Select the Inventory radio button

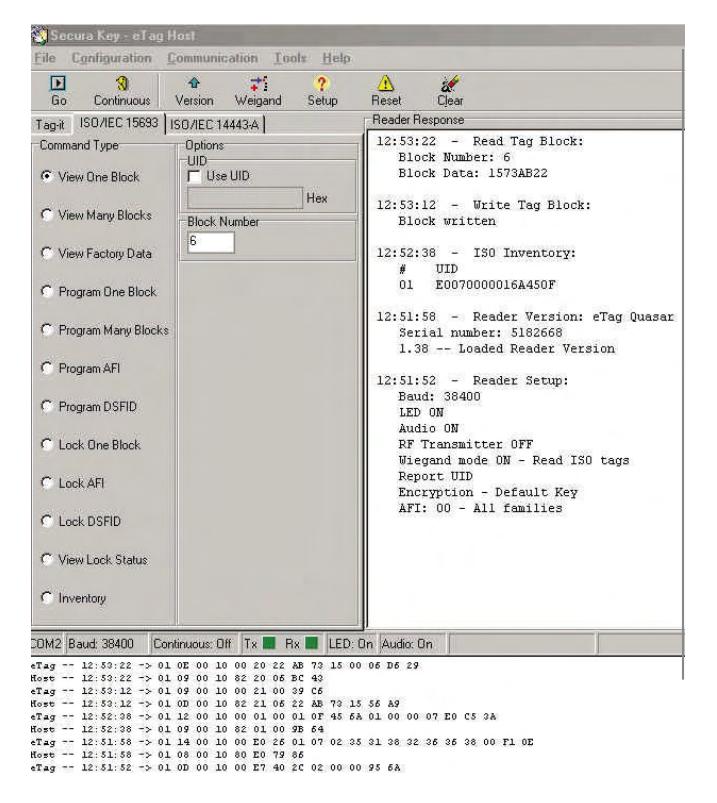(47, 598)
